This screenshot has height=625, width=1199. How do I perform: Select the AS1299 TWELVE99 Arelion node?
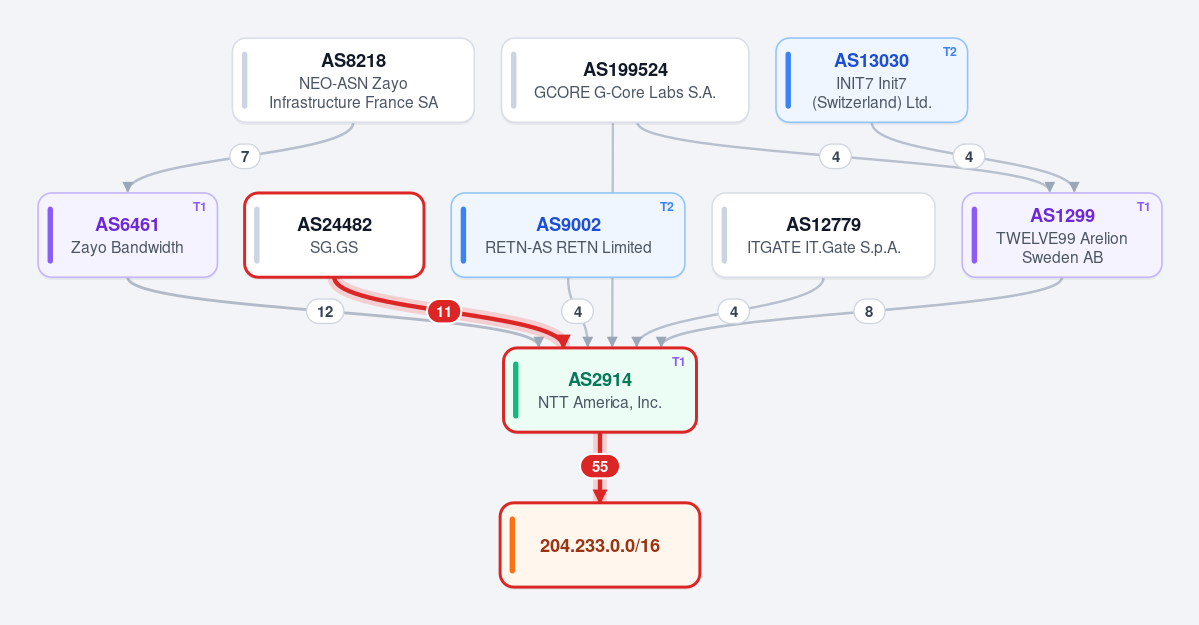click(1062, 235)
